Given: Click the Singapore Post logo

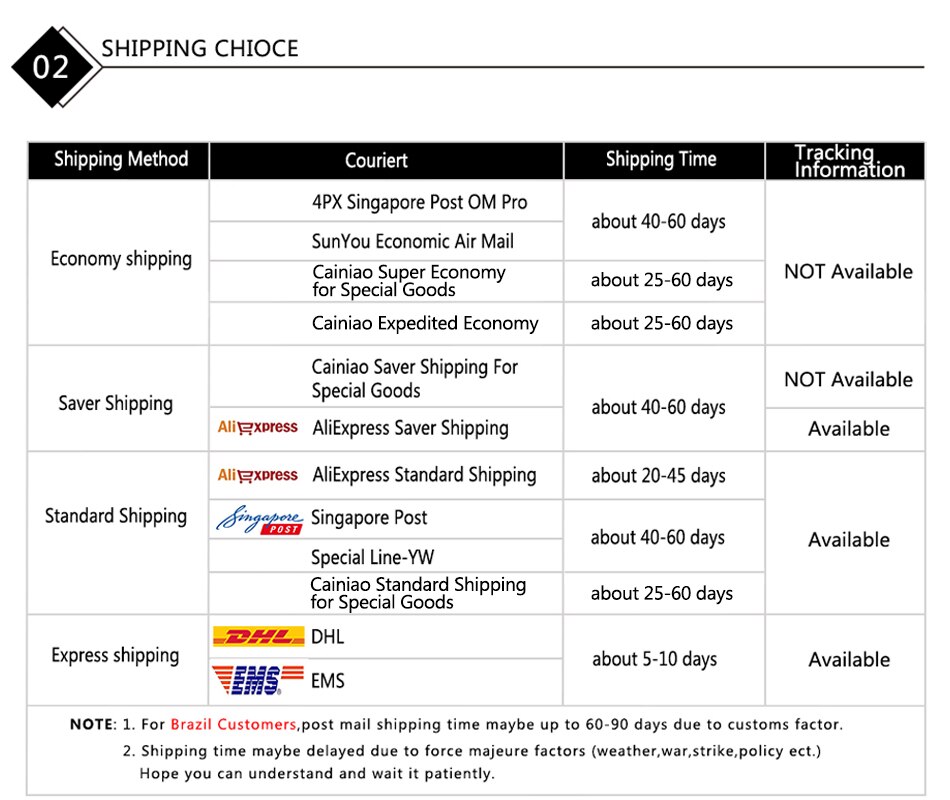Looking at the screenshot, I should (x=259, y=520).
